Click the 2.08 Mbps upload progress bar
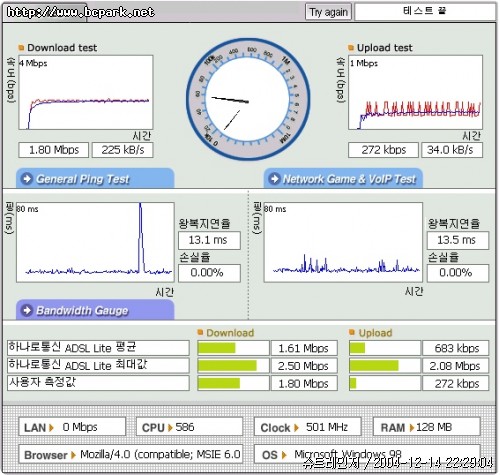 point(385,366)
